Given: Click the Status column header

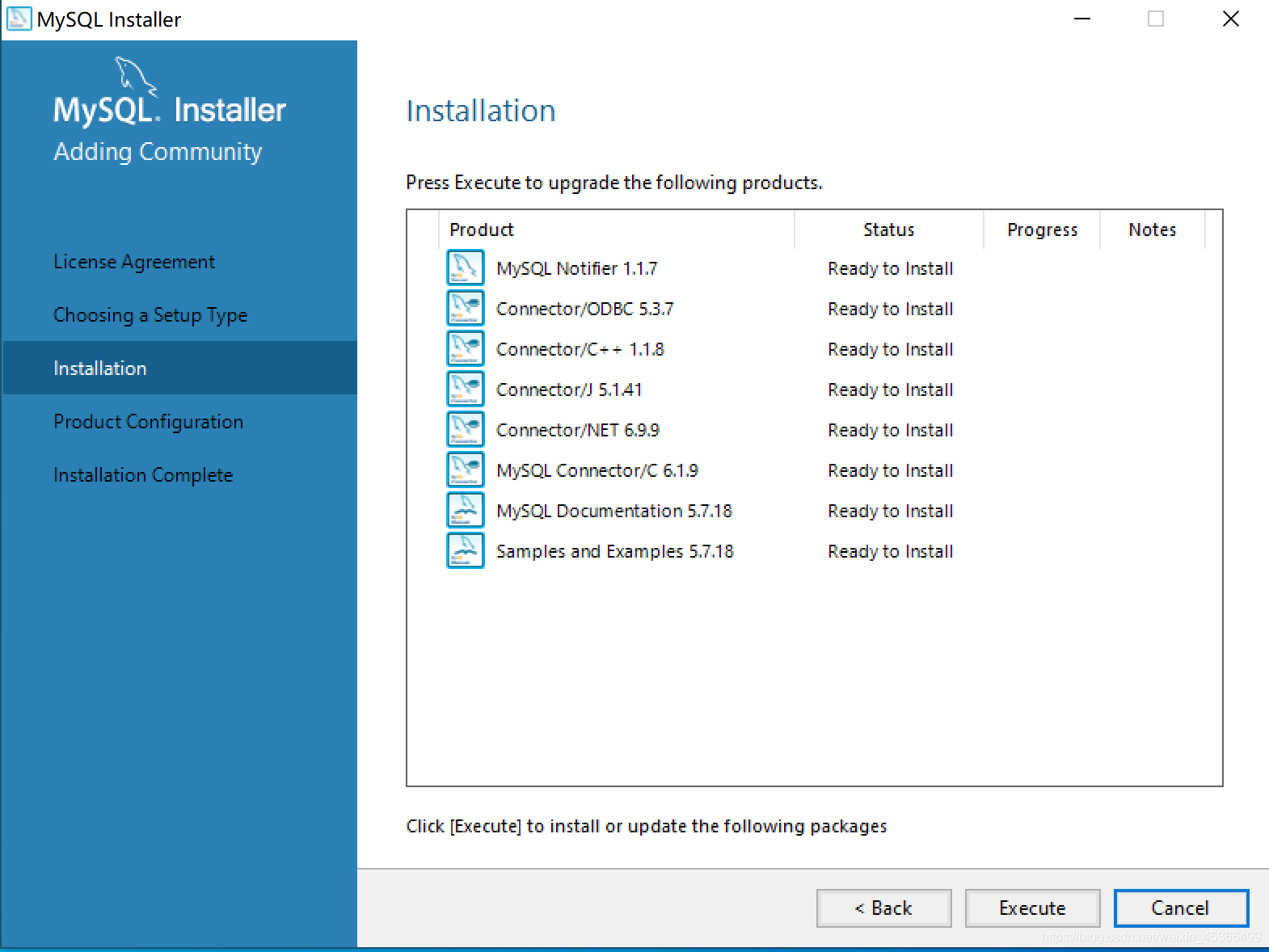Looking at the screenshot, I should pyautogui.click(x=889, y=230).
